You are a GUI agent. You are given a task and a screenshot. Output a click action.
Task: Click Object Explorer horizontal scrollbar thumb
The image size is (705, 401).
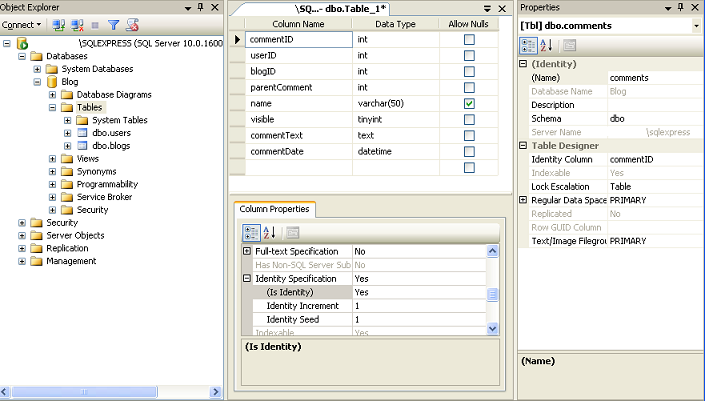coord(84,392)
